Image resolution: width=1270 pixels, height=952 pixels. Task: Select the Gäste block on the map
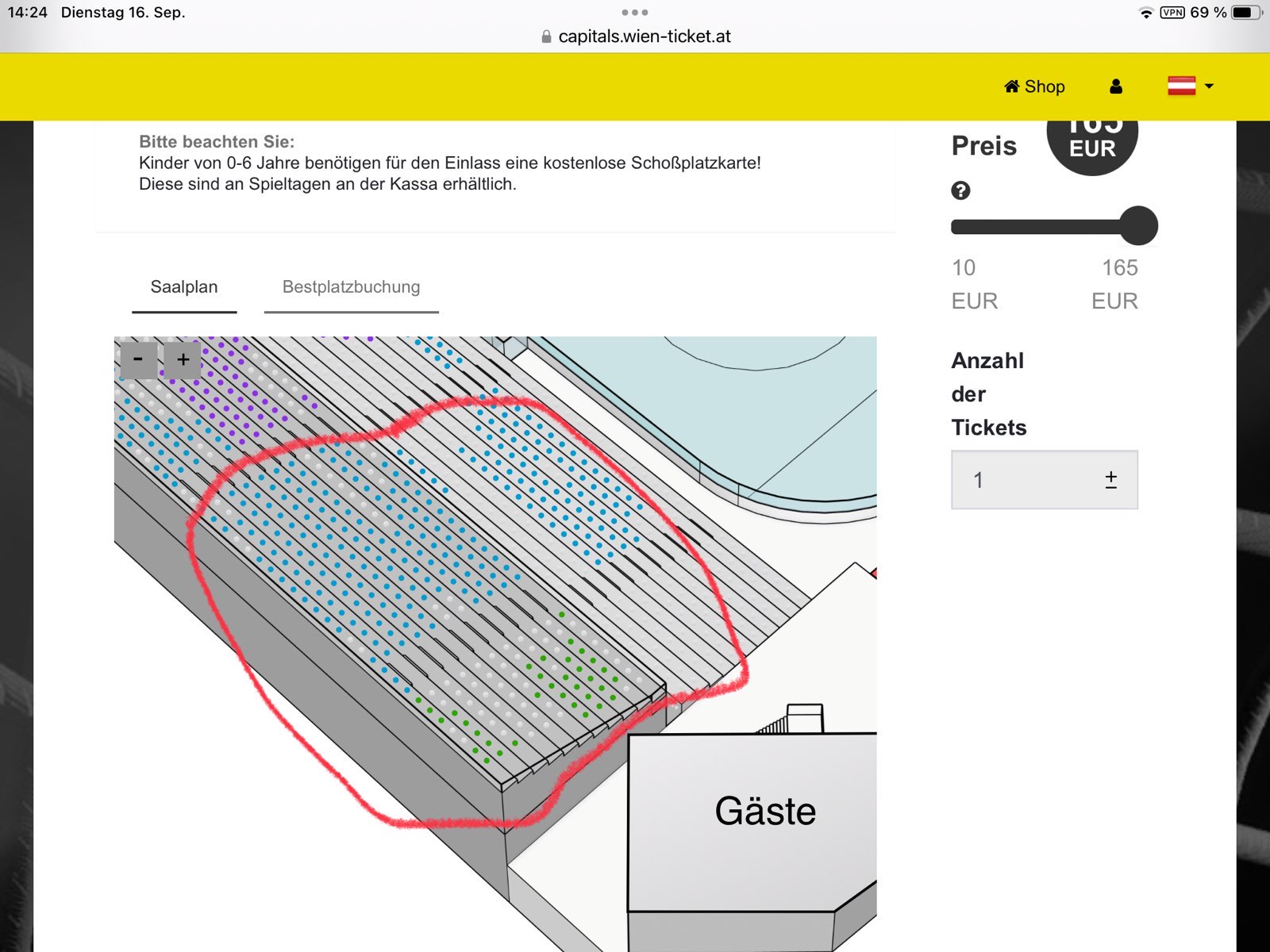click(764, 812)
